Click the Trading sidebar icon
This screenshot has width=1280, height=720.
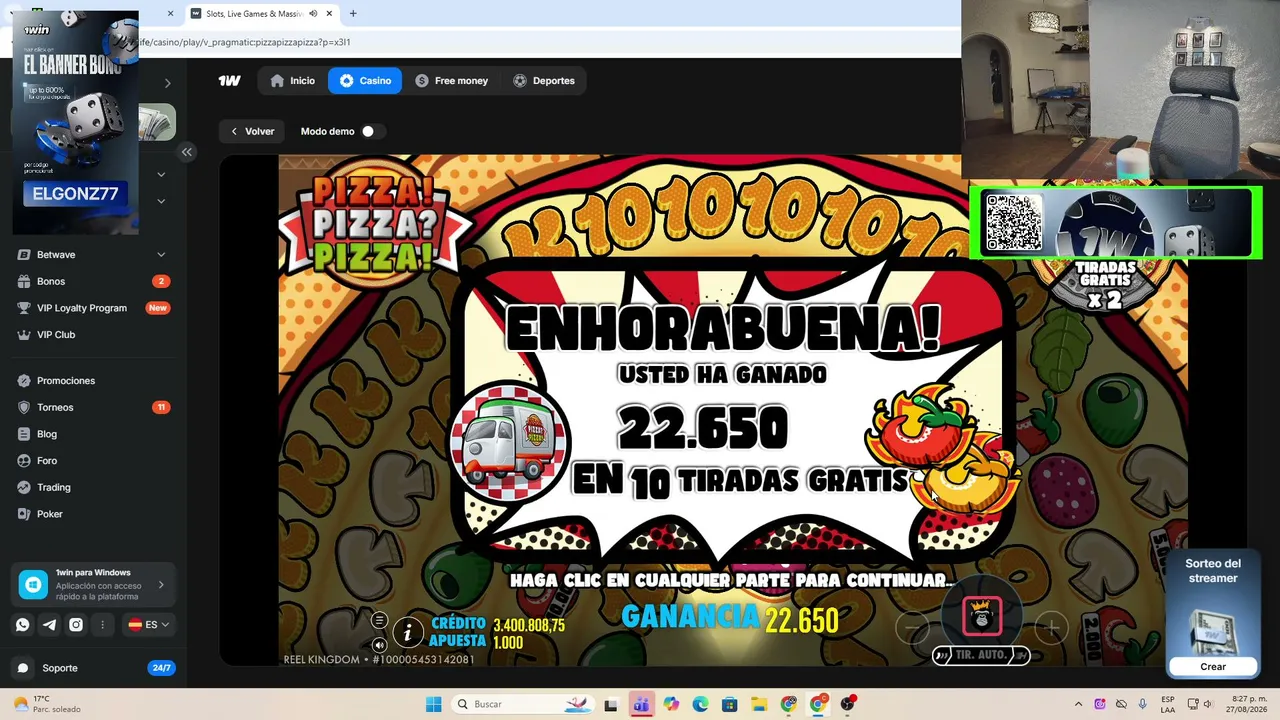coord(24,487)
